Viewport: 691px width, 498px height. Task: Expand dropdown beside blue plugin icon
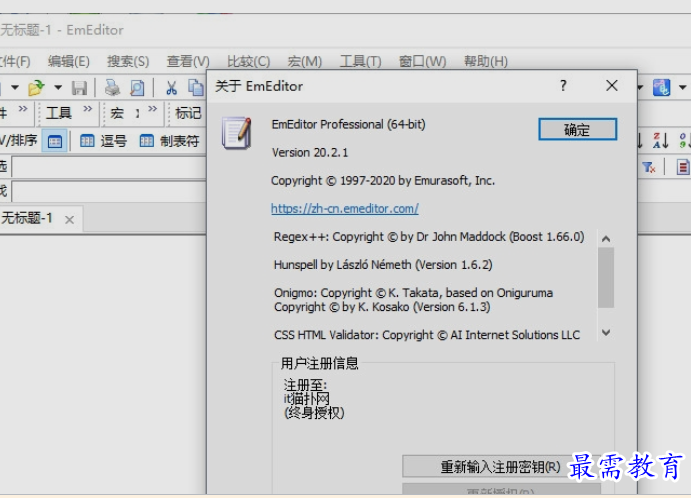[682, 87]
